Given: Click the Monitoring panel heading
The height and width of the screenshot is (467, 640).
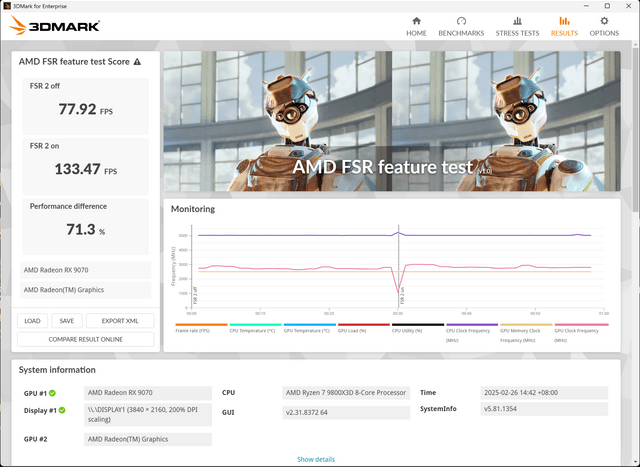Looking at the screenshot, I should tap(193, 209).
